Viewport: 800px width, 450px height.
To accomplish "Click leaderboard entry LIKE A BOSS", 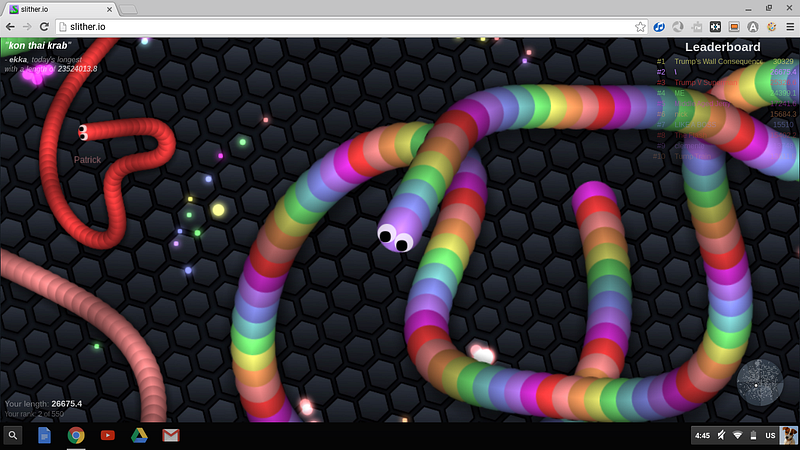I will click(x=695, y=124).
